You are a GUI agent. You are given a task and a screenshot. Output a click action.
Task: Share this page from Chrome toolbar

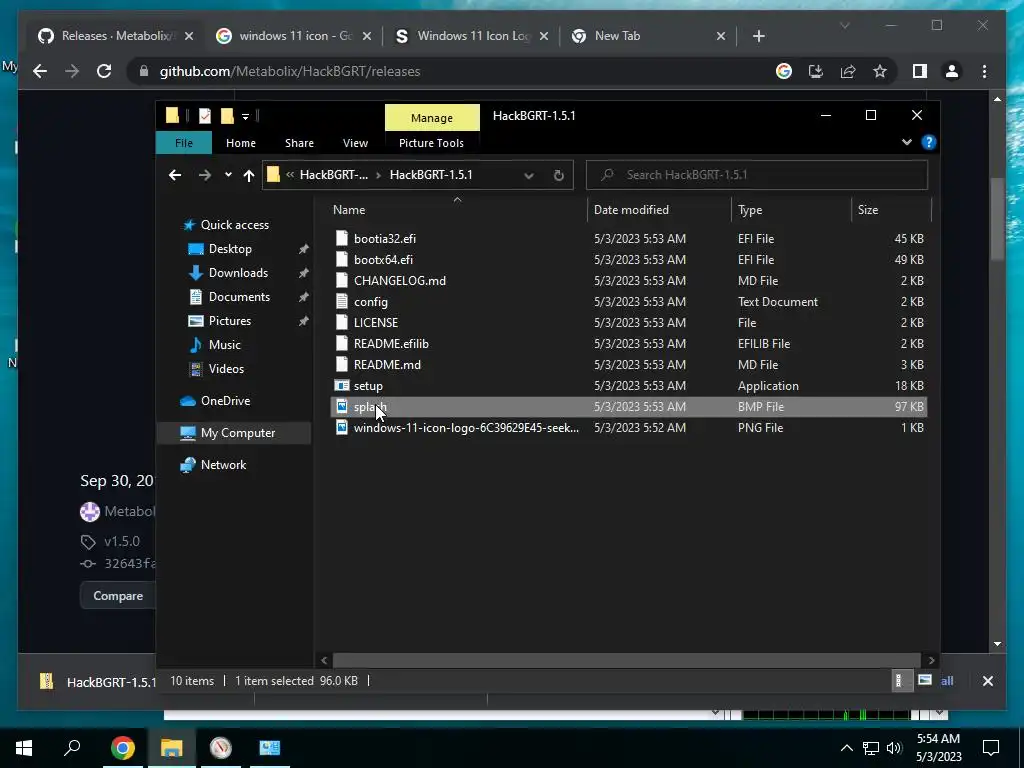click(848, 71)
